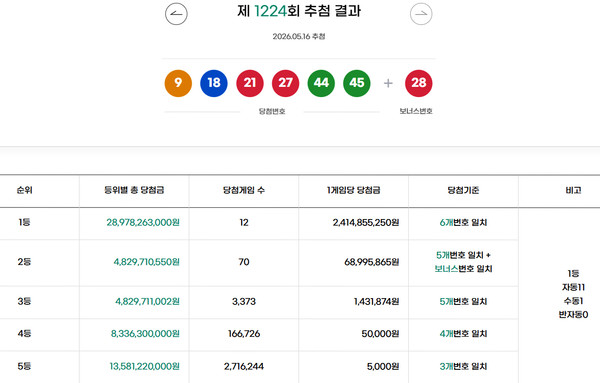This screenshot has height=383, width=600.
Task: Go to the previous draw with left arrow
Action: (x=176, y=14)
